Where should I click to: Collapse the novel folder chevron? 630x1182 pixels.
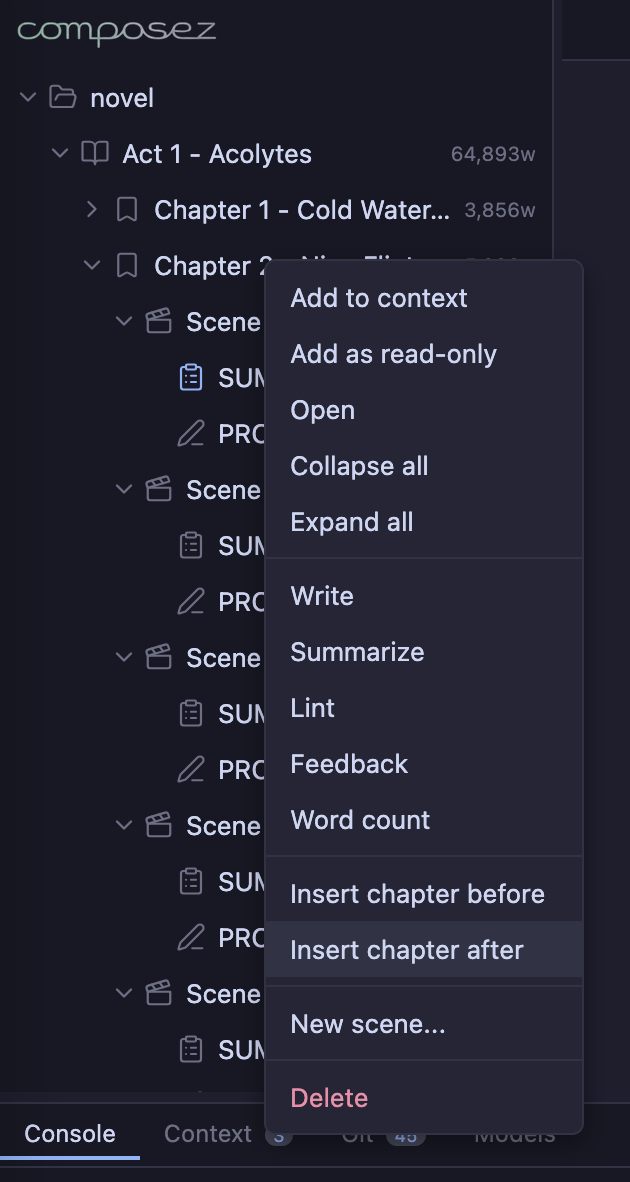point(29,98)
